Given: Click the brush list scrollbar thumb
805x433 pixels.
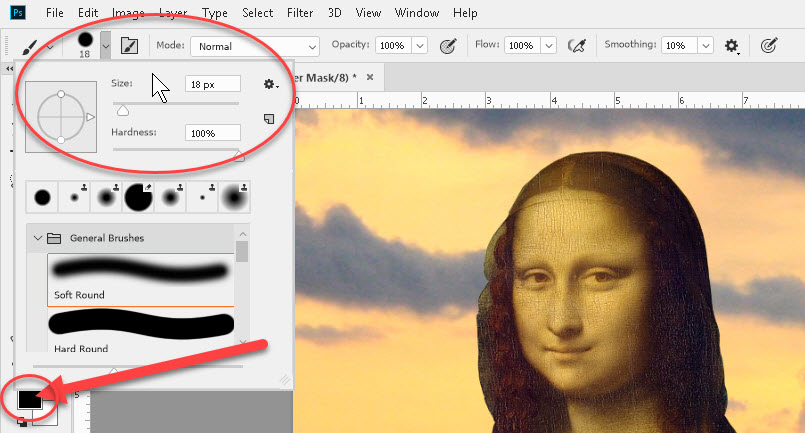Looking at the screenshot, I should pos(242,252).
